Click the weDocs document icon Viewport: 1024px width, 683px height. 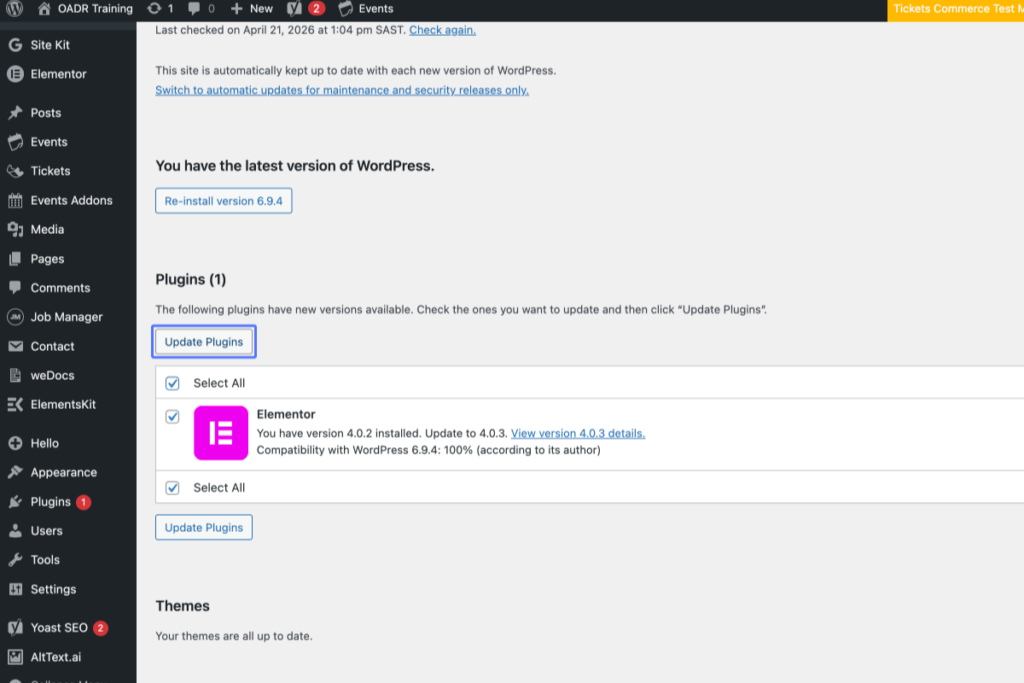pyautogui.click(x=15, y=375)
